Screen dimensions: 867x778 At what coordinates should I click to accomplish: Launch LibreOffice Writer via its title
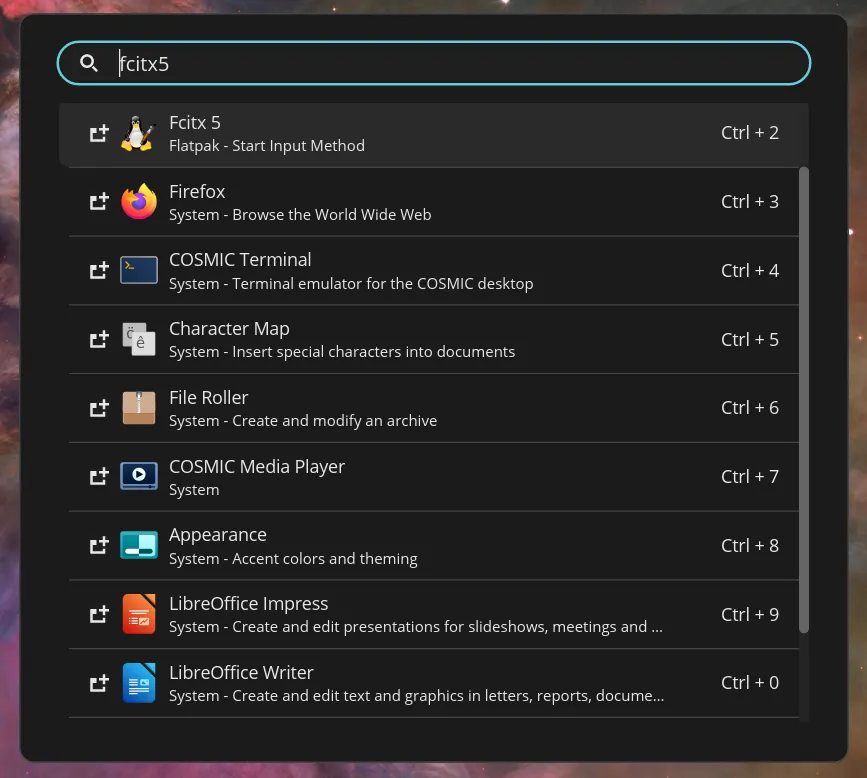point(241,672)
